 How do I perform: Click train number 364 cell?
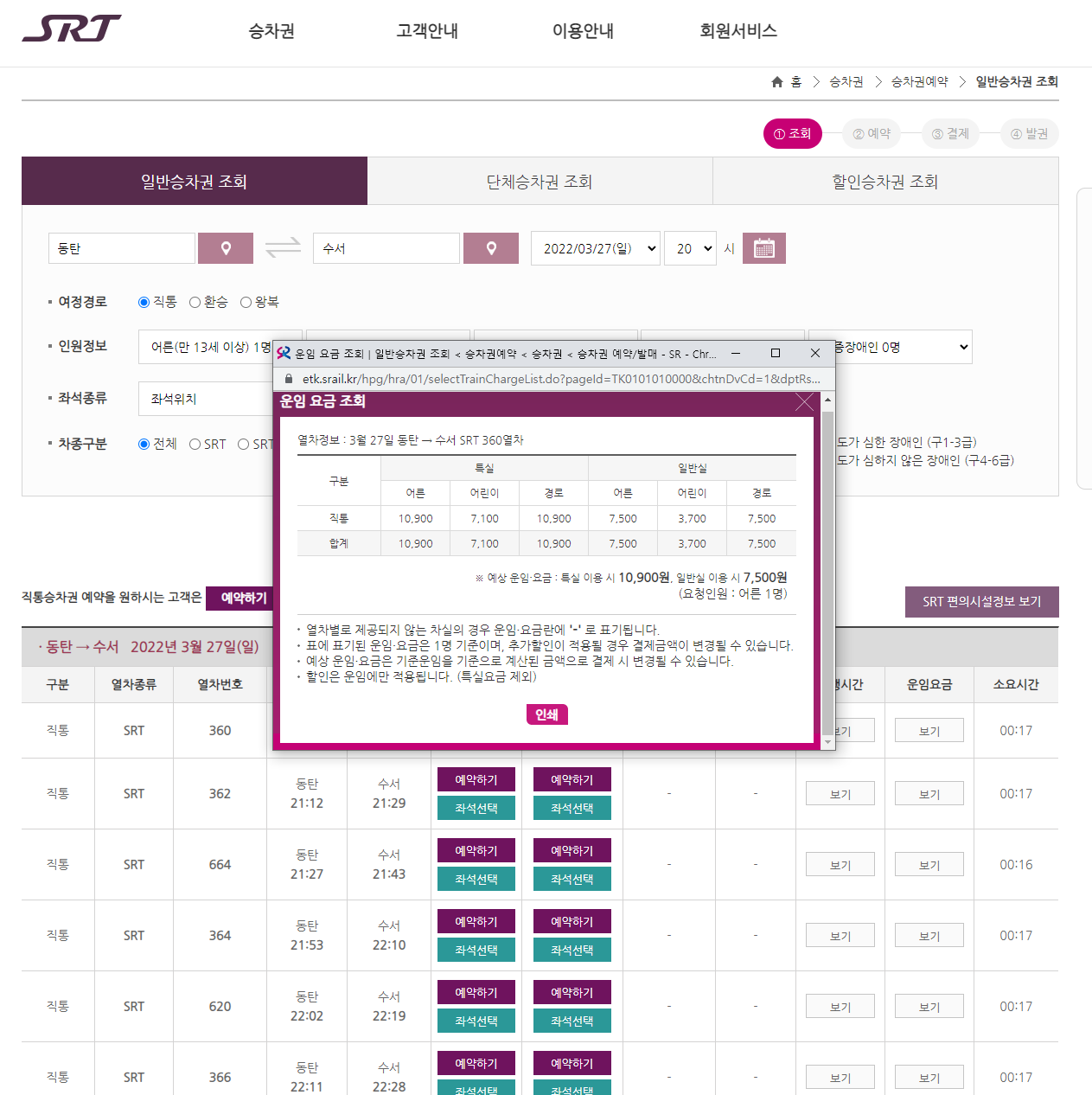click(220, 935)
